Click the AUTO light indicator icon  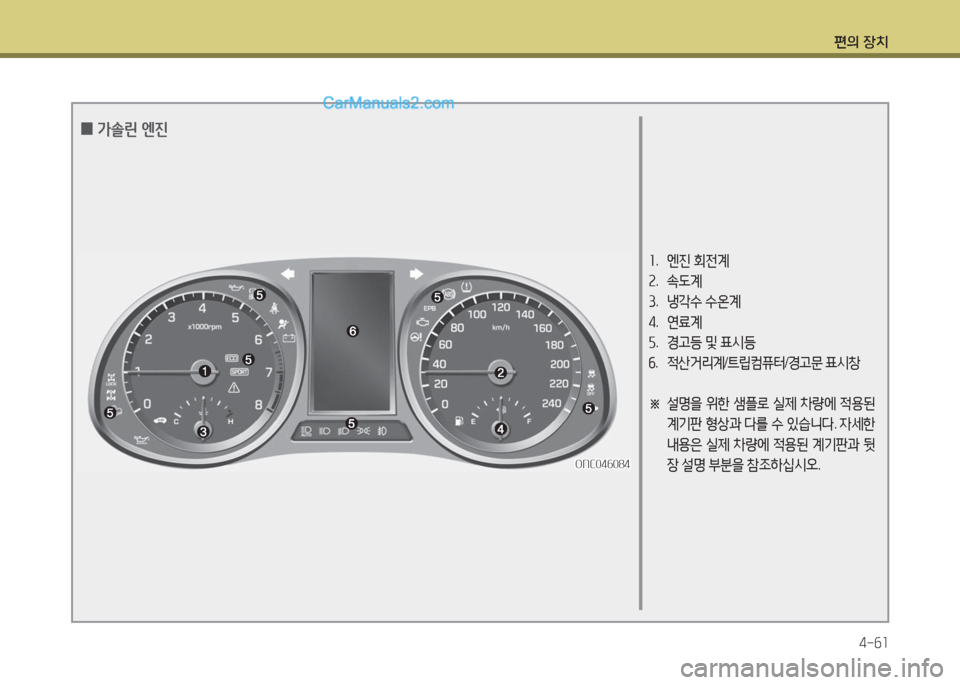(307, 431)
